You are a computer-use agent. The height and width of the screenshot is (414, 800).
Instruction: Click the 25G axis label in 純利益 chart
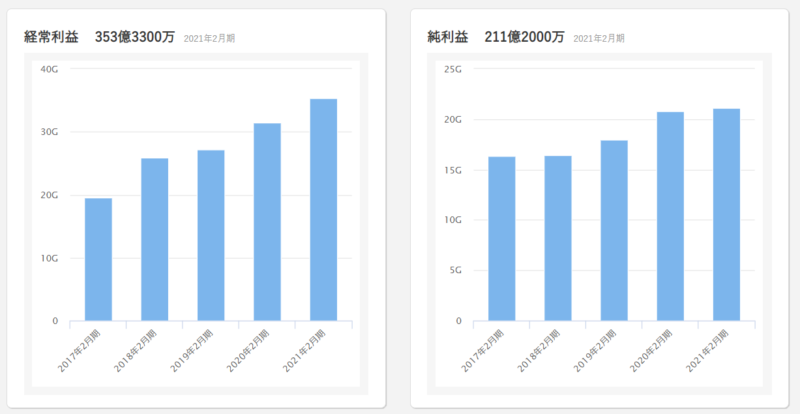[453, 69]
